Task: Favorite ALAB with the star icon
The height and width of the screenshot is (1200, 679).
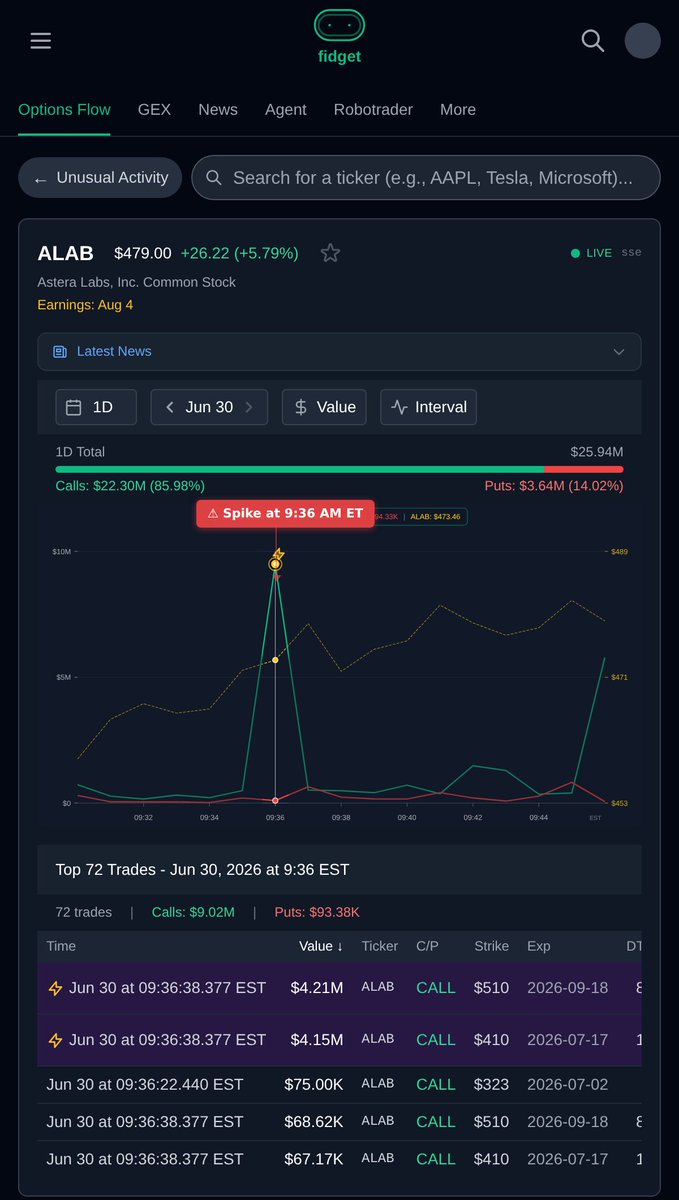Action: tap(330, 253)
